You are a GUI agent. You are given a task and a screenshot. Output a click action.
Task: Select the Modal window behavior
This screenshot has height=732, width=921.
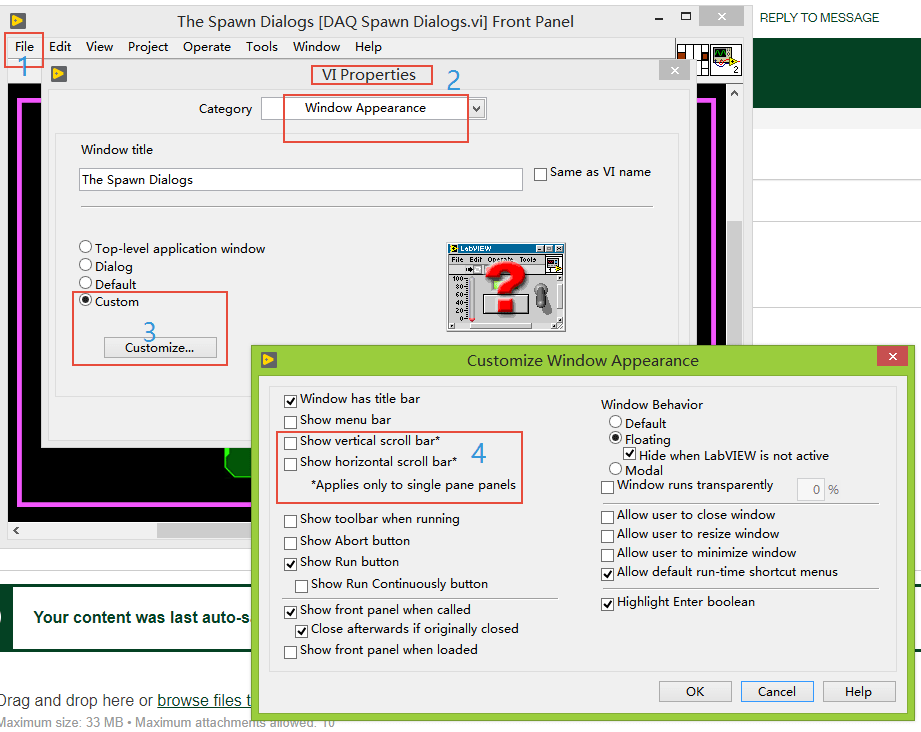[616, 470]
